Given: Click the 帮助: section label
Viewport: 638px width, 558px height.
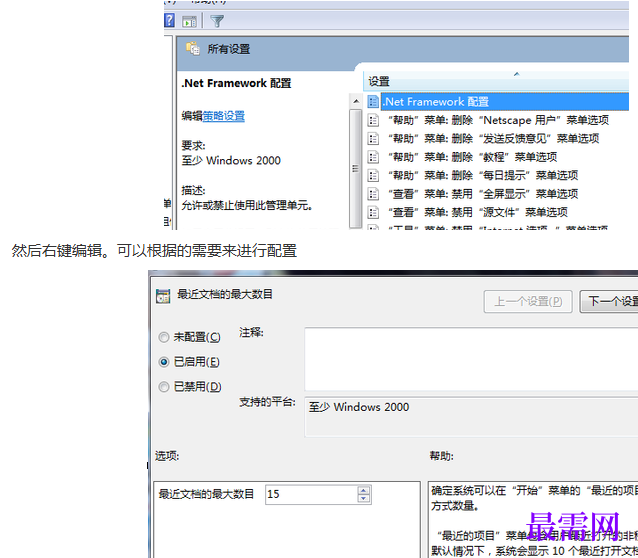Looking at the screenshot, I should tap(442, 455).
